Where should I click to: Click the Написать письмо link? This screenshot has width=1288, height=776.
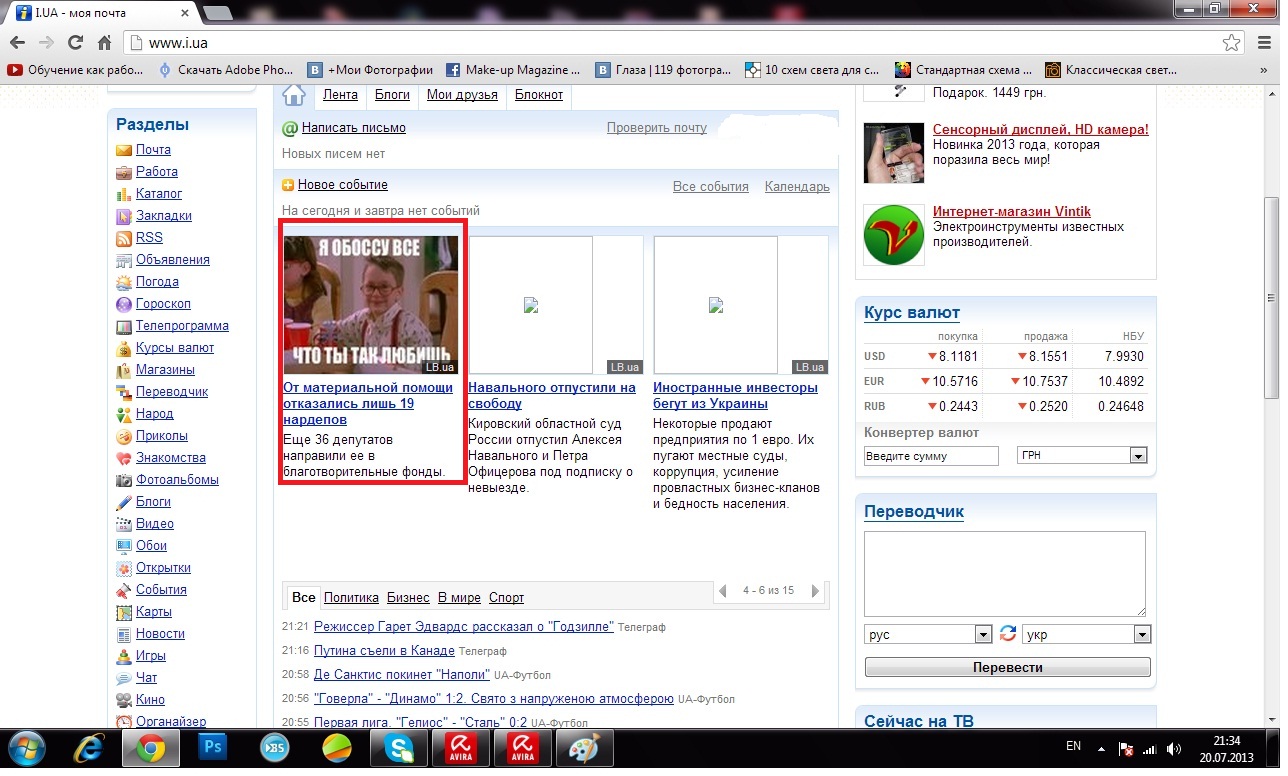(353, 128)
